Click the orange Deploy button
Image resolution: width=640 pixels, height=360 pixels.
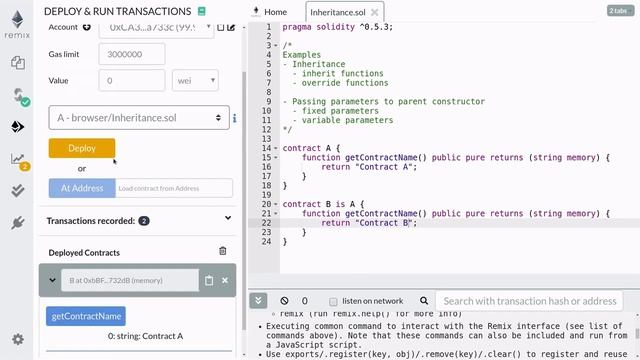pyautogui.click(x=82, y=148)
